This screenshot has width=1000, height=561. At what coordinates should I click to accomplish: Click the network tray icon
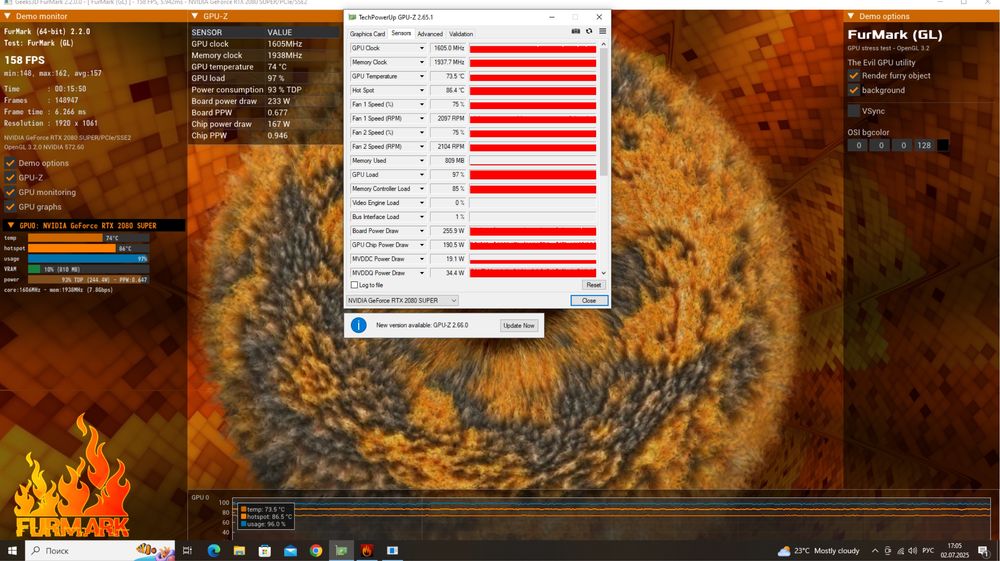pyautogui.click(x=901, y=551)
